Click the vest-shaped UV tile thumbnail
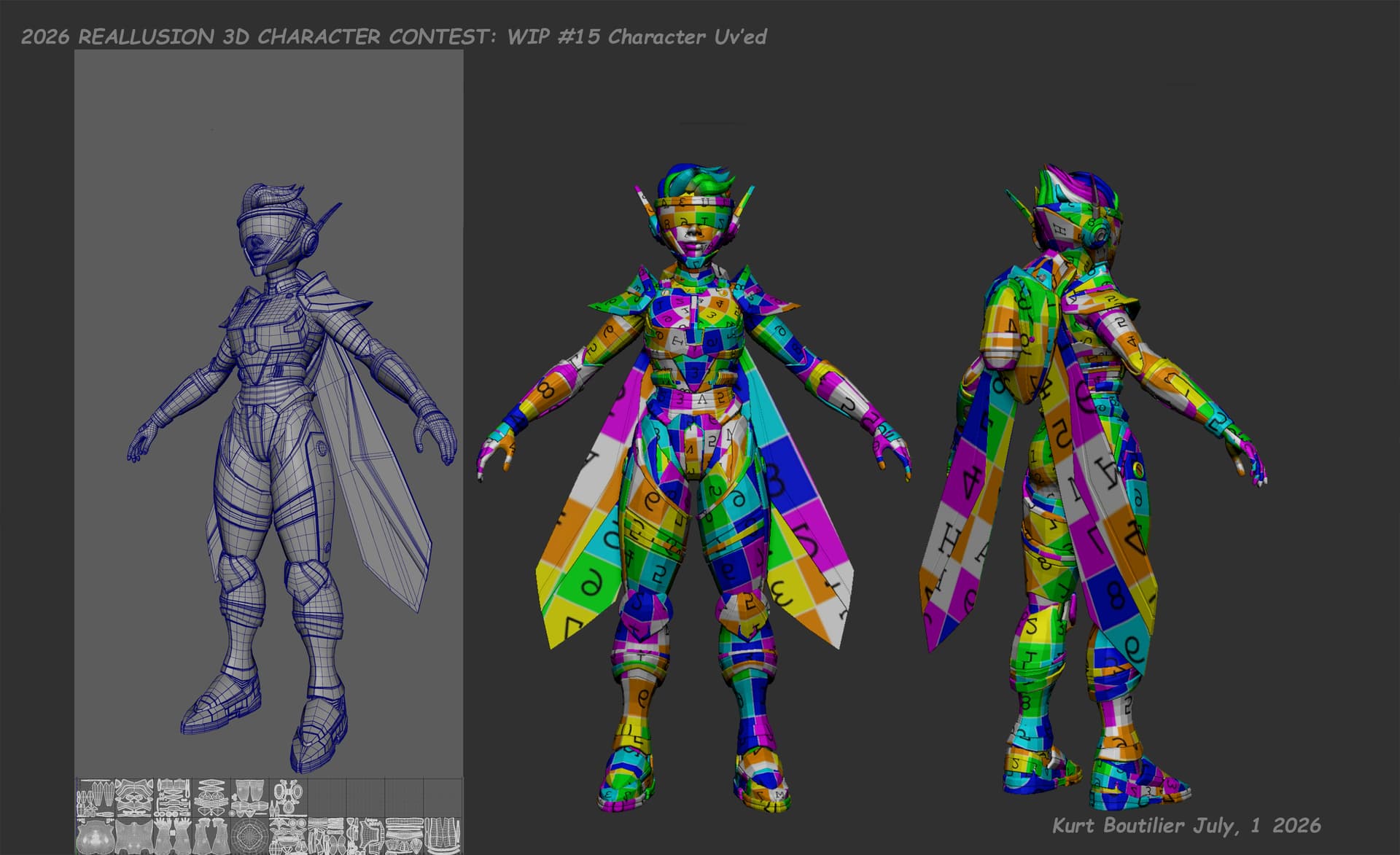The image size is (1400, 855). pos(443,836)
